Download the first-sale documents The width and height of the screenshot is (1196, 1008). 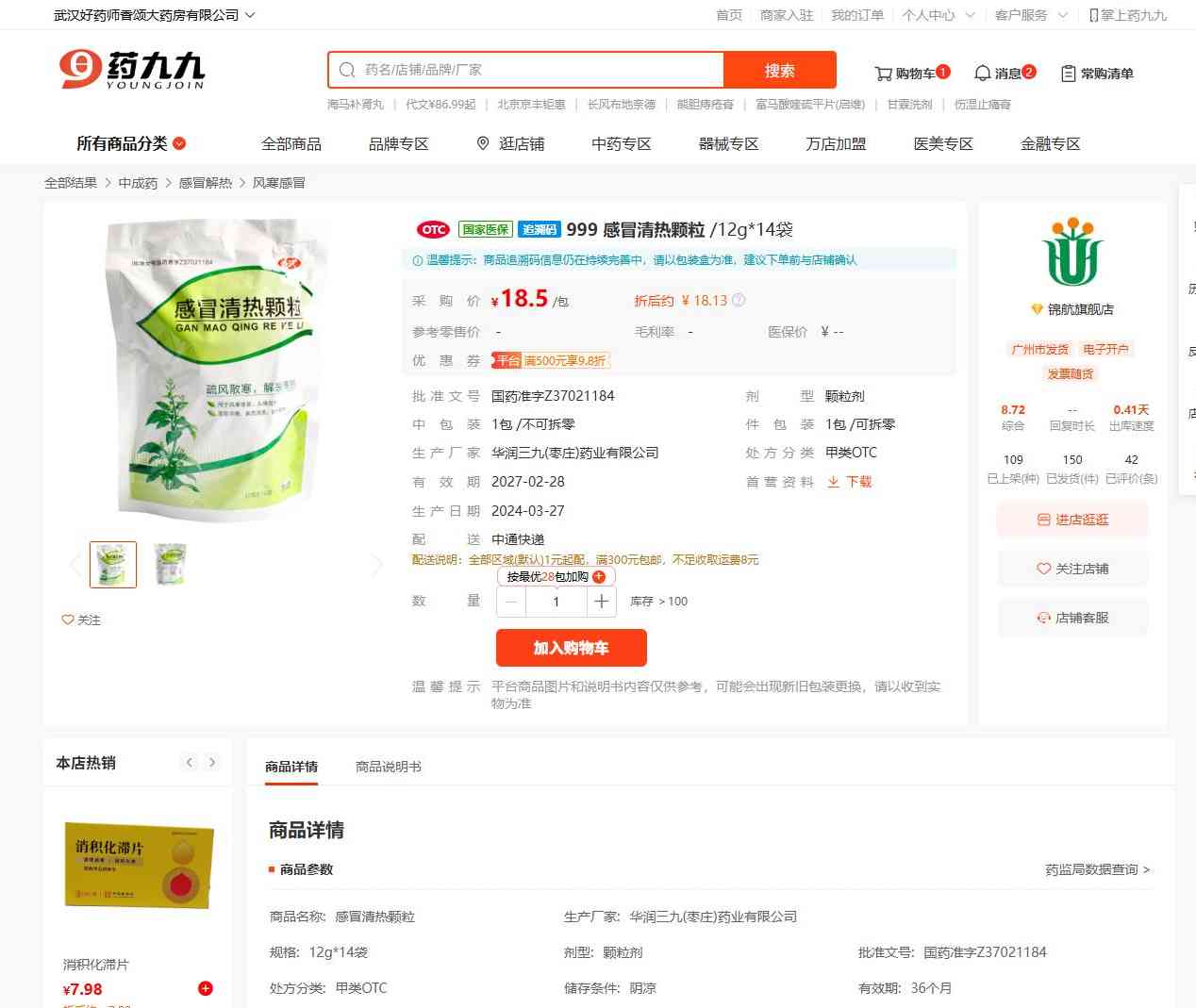(x=849, y=482)
